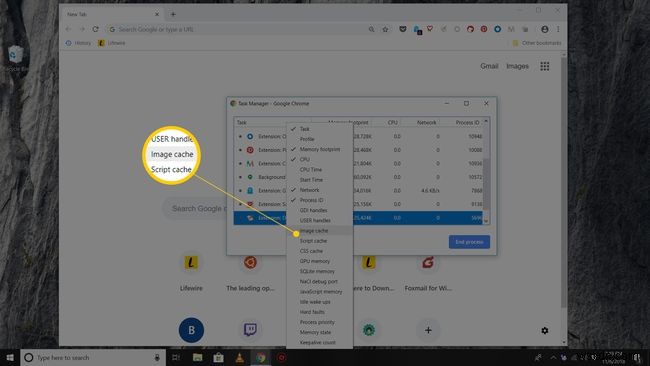Open the Twitch shortcut tile
Viewport: 650px width, 366px height.
[250, 330]
